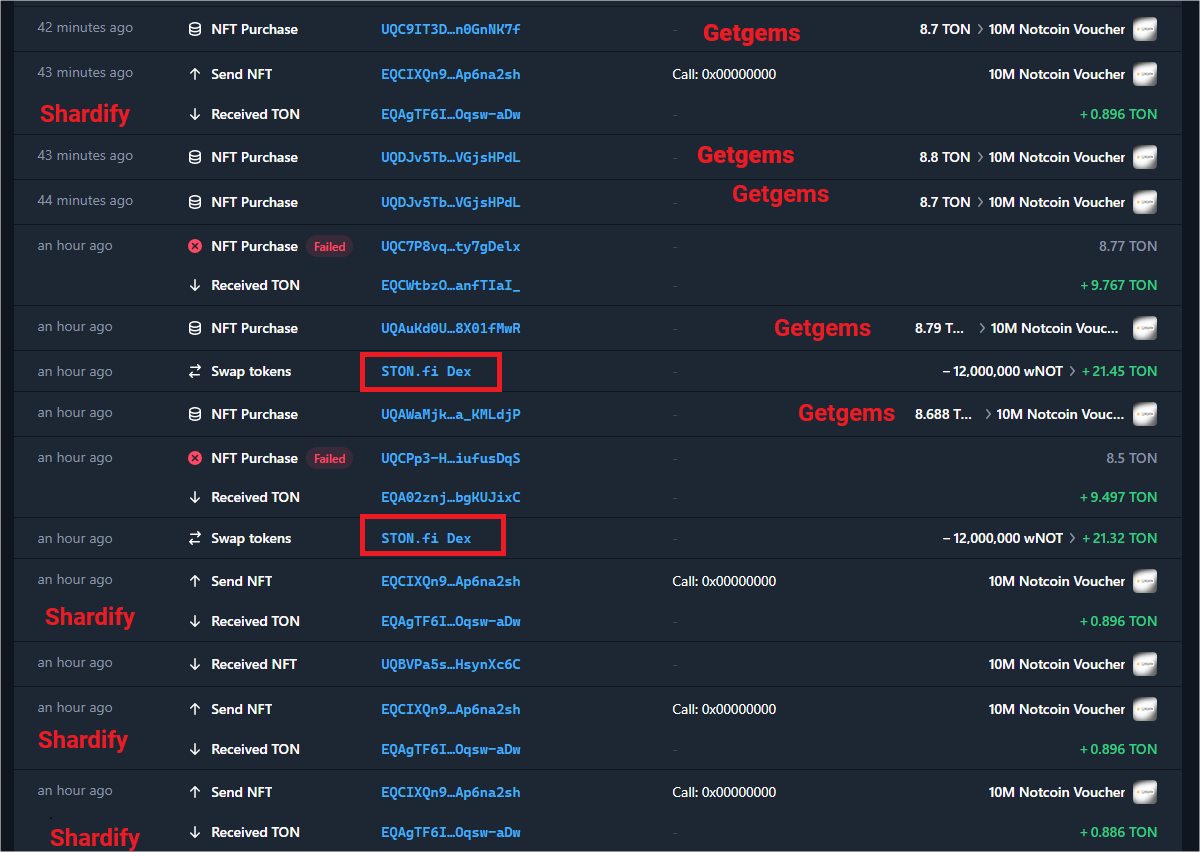The width and height of the screenshot is (1200, 852).
Task: Click Call: 0x00000000 in 43 minutes ago row
Action: point(724,74)
